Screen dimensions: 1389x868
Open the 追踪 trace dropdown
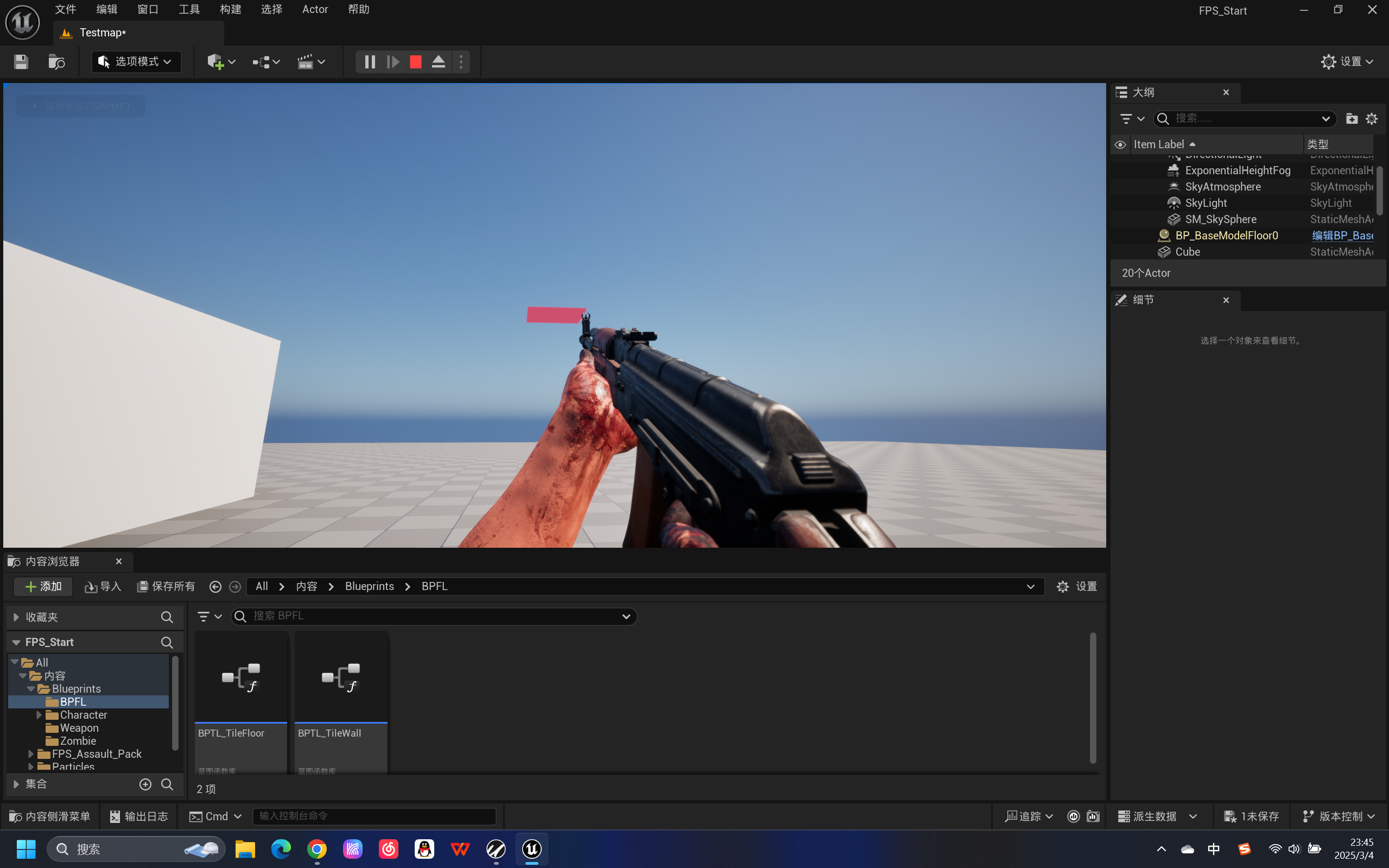tap(1029, 816)
